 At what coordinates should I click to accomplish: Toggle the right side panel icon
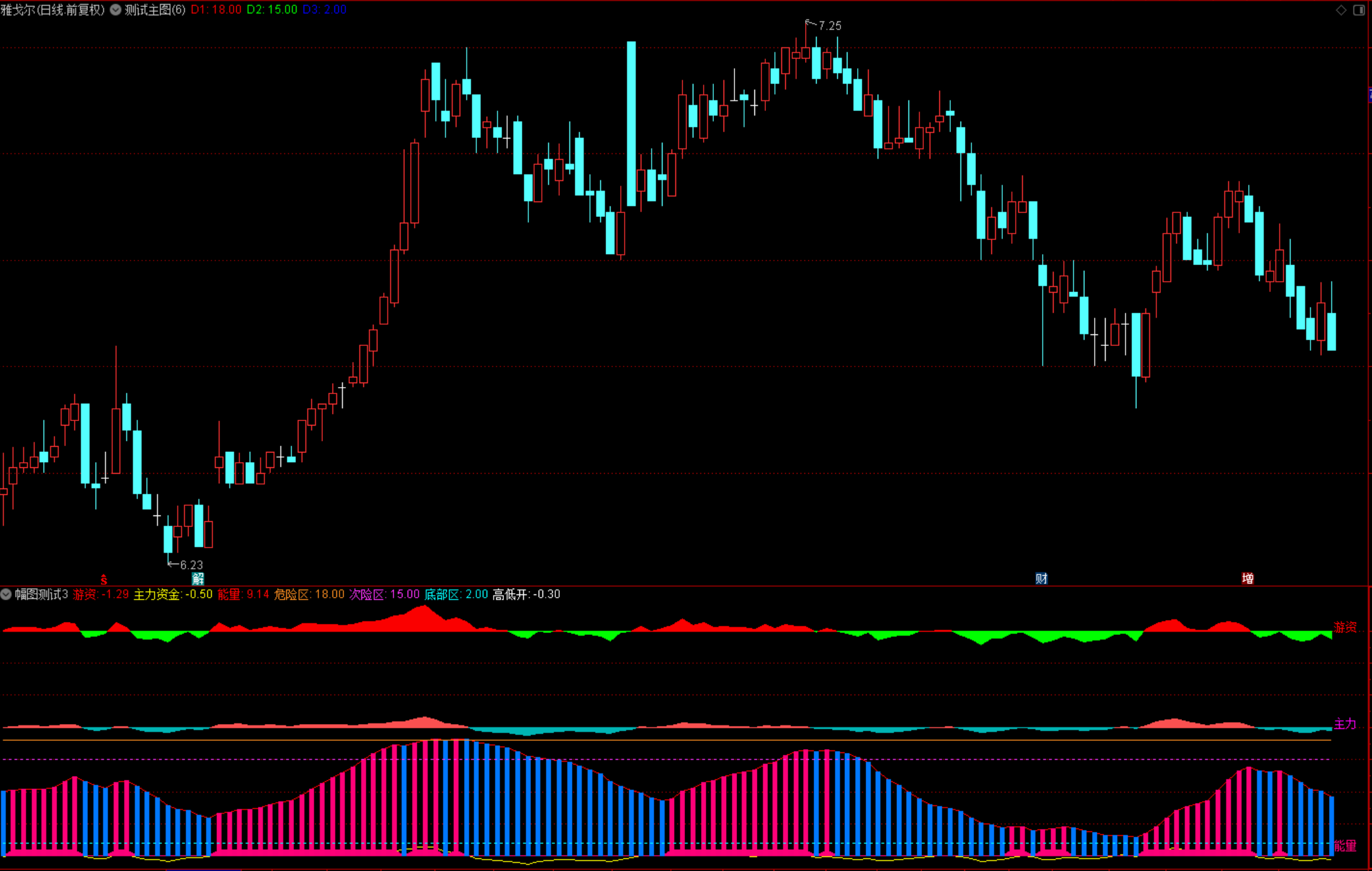click(x=1359, y=10)
